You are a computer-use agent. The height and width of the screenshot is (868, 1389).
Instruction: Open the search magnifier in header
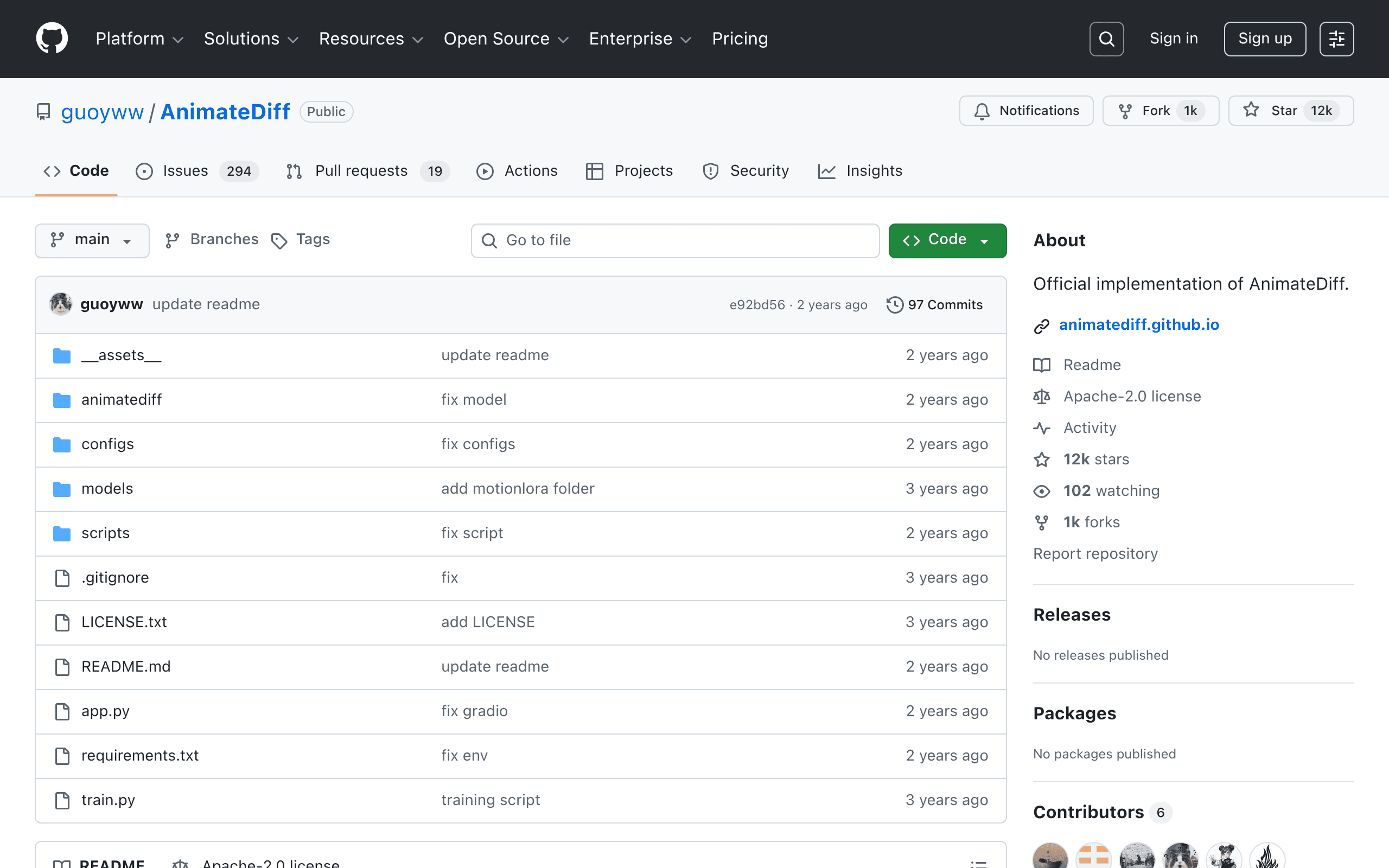1106,39
